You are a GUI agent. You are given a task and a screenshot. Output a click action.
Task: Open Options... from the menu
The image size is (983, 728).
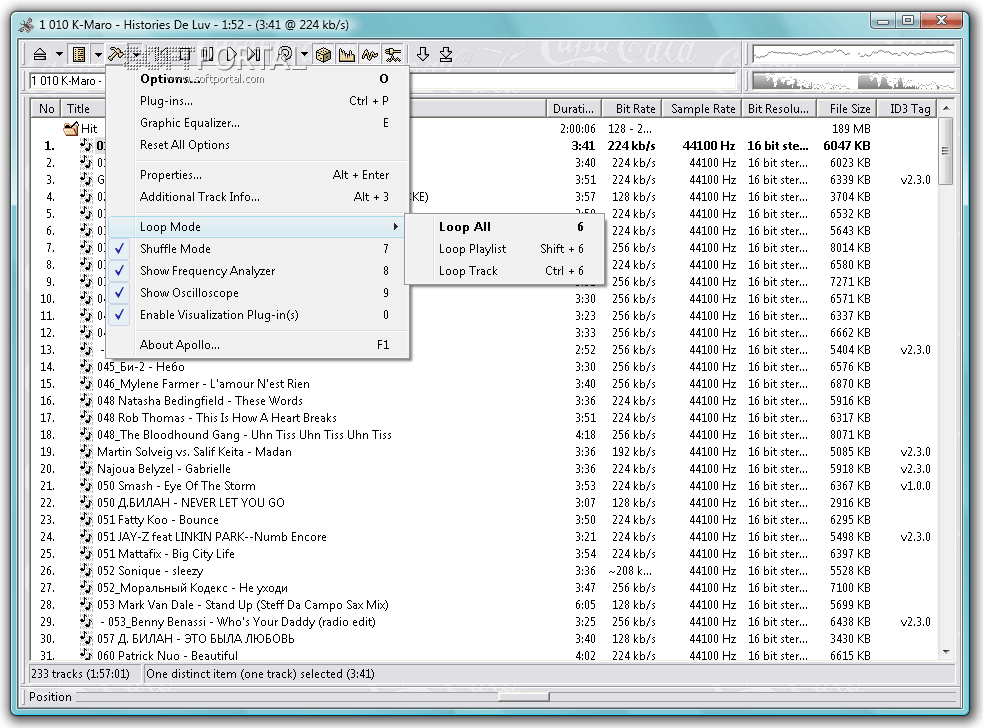pyautogui.click(x=258, y=79)
